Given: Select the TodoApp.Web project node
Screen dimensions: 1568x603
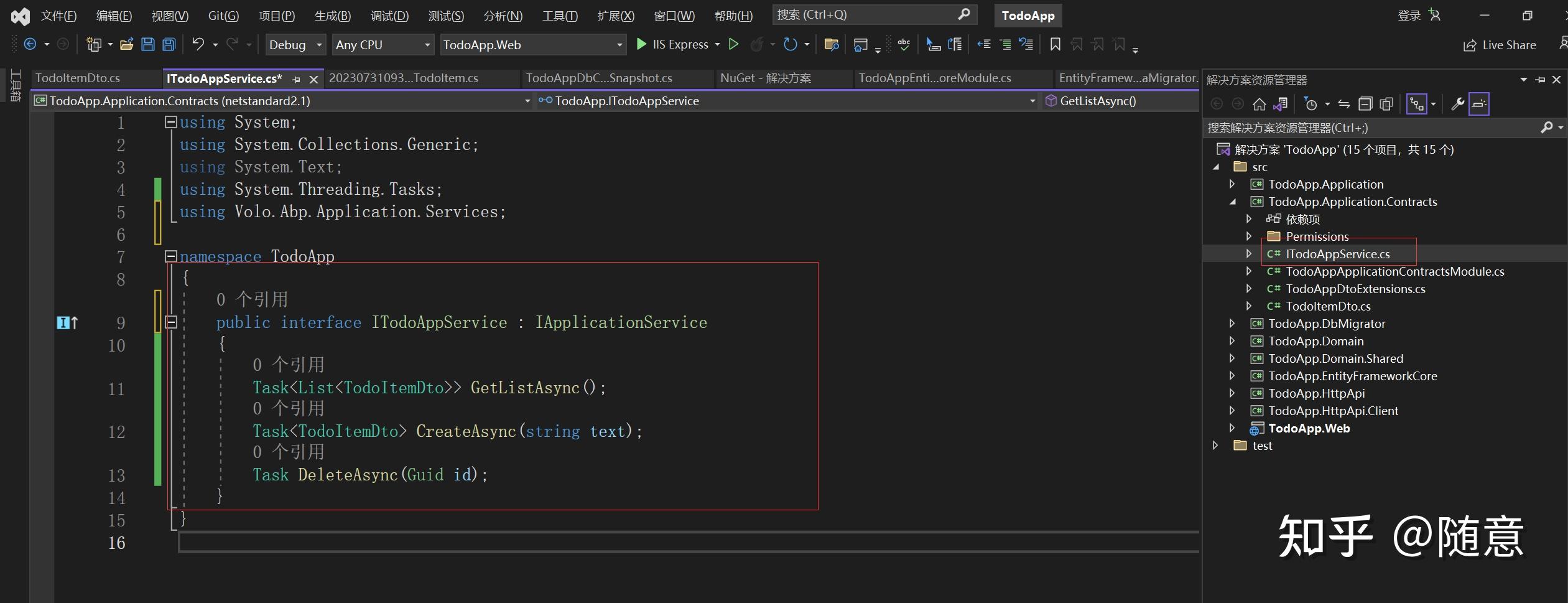Looking at the screenshot, I should tap(1309, 428).
